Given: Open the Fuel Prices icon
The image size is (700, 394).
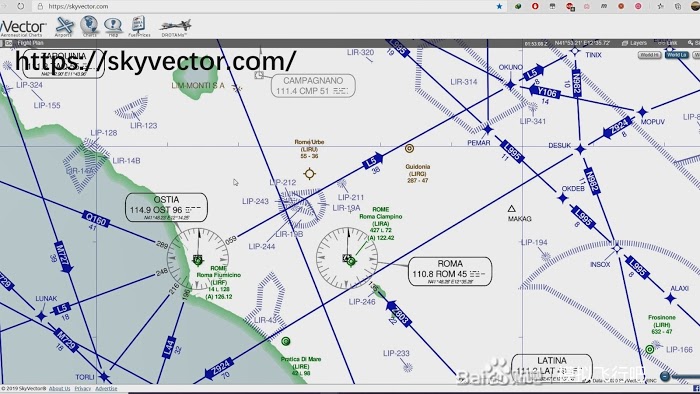Looking at the screenshot, I should click(x=139, y=26).
